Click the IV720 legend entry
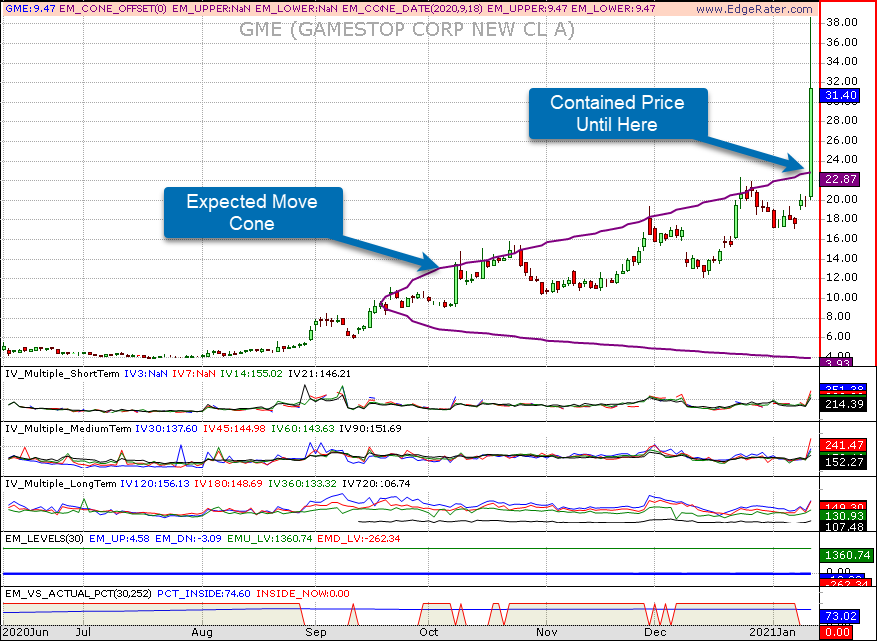The height and width of the screenshot is (641, 877). [376, 484]
